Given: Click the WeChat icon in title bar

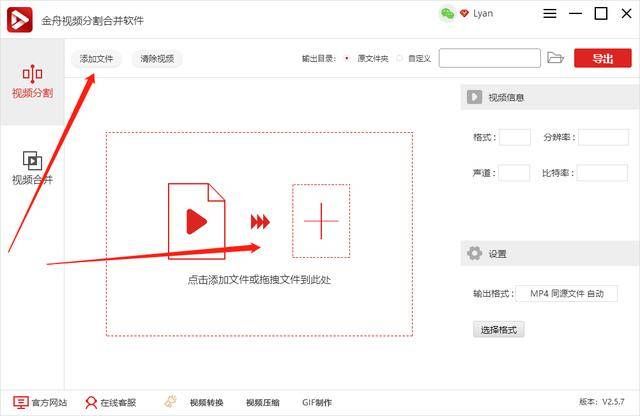Looking at the screenshot, I should tap(446, 13).
